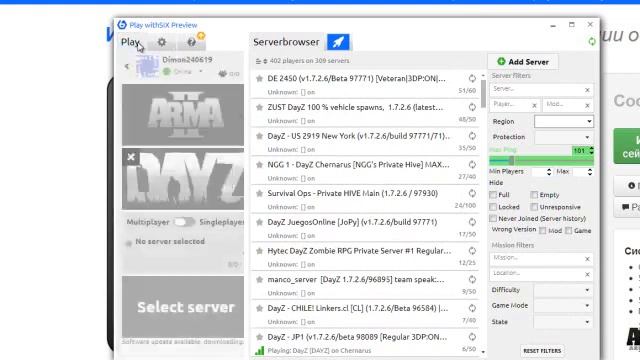Favorite the DayZ - JP1 server star
Screen dimensions: 640x360
click(x=259, y=337)
